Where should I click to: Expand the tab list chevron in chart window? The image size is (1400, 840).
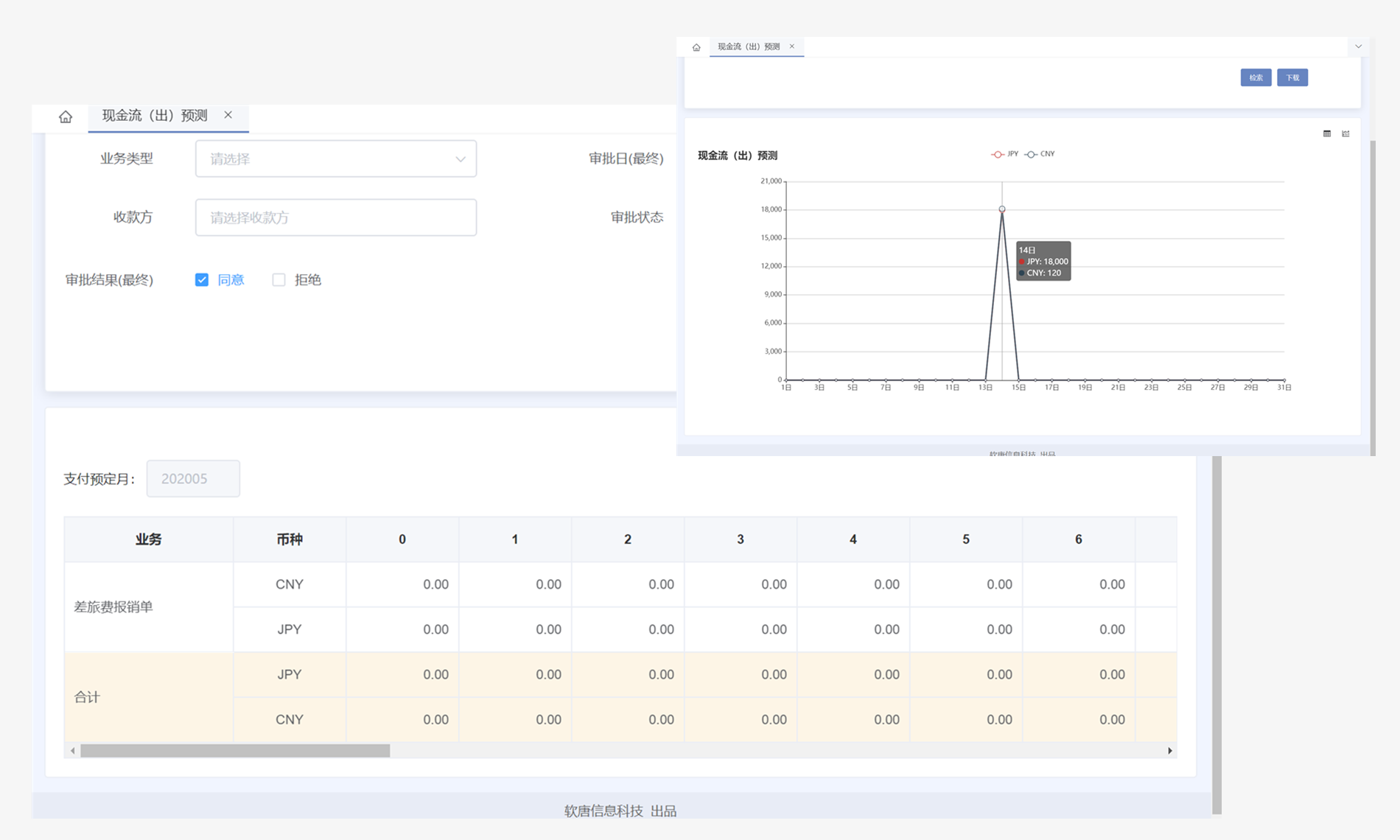[x=1358, y=46]
